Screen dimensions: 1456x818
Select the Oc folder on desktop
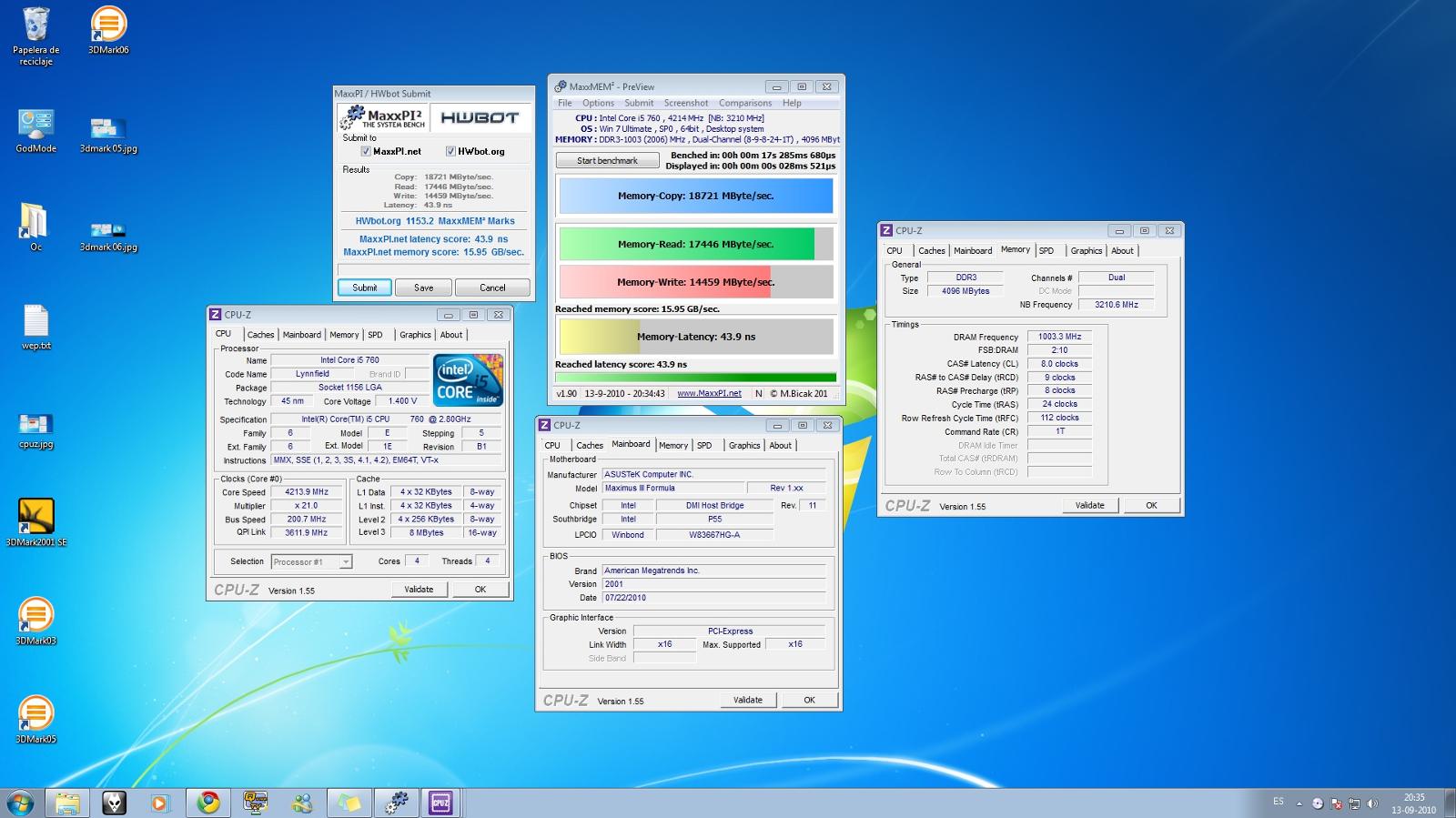(x=35, y=227)
